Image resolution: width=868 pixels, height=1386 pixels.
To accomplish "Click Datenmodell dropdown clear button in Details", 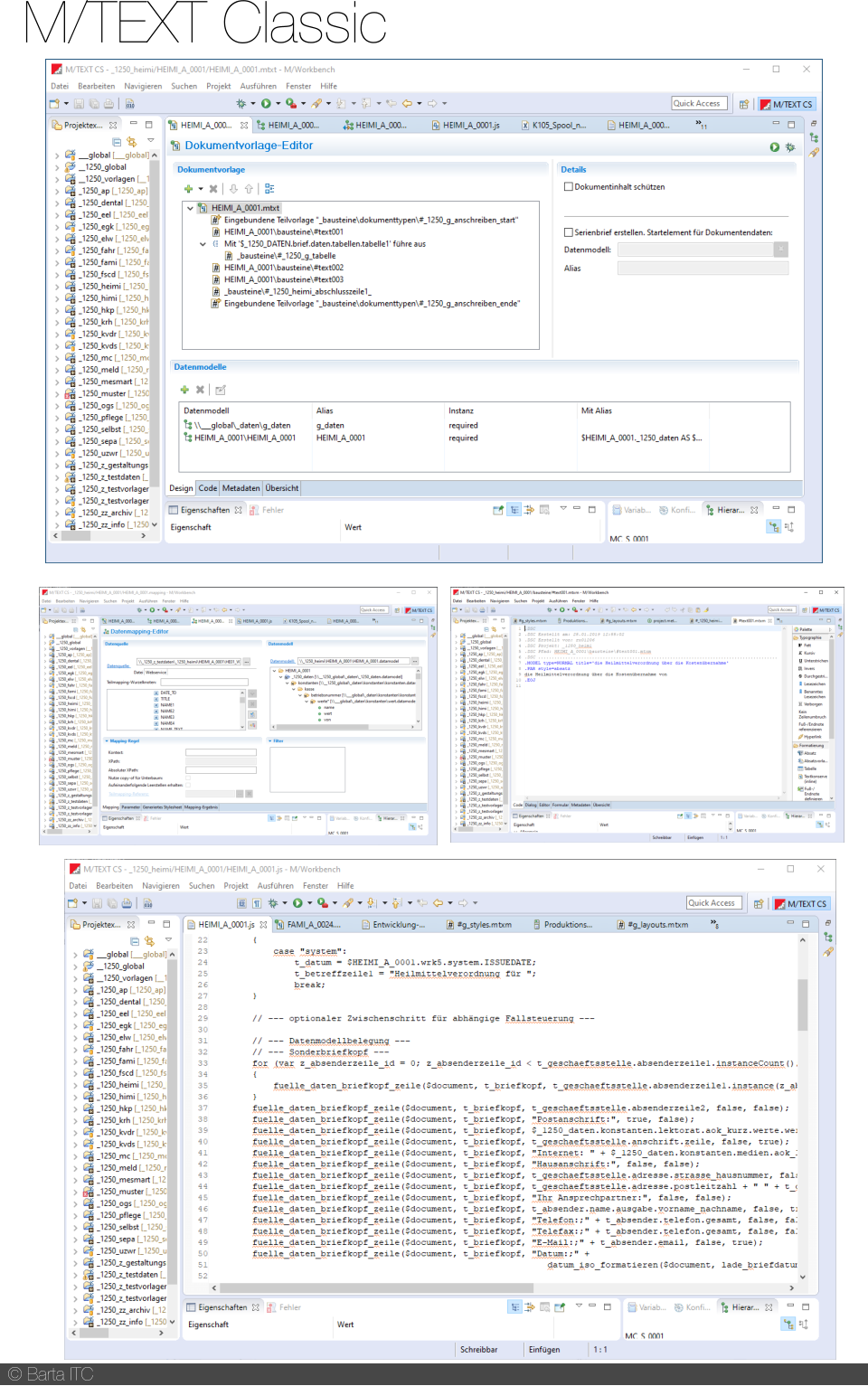I will [781, 250].
